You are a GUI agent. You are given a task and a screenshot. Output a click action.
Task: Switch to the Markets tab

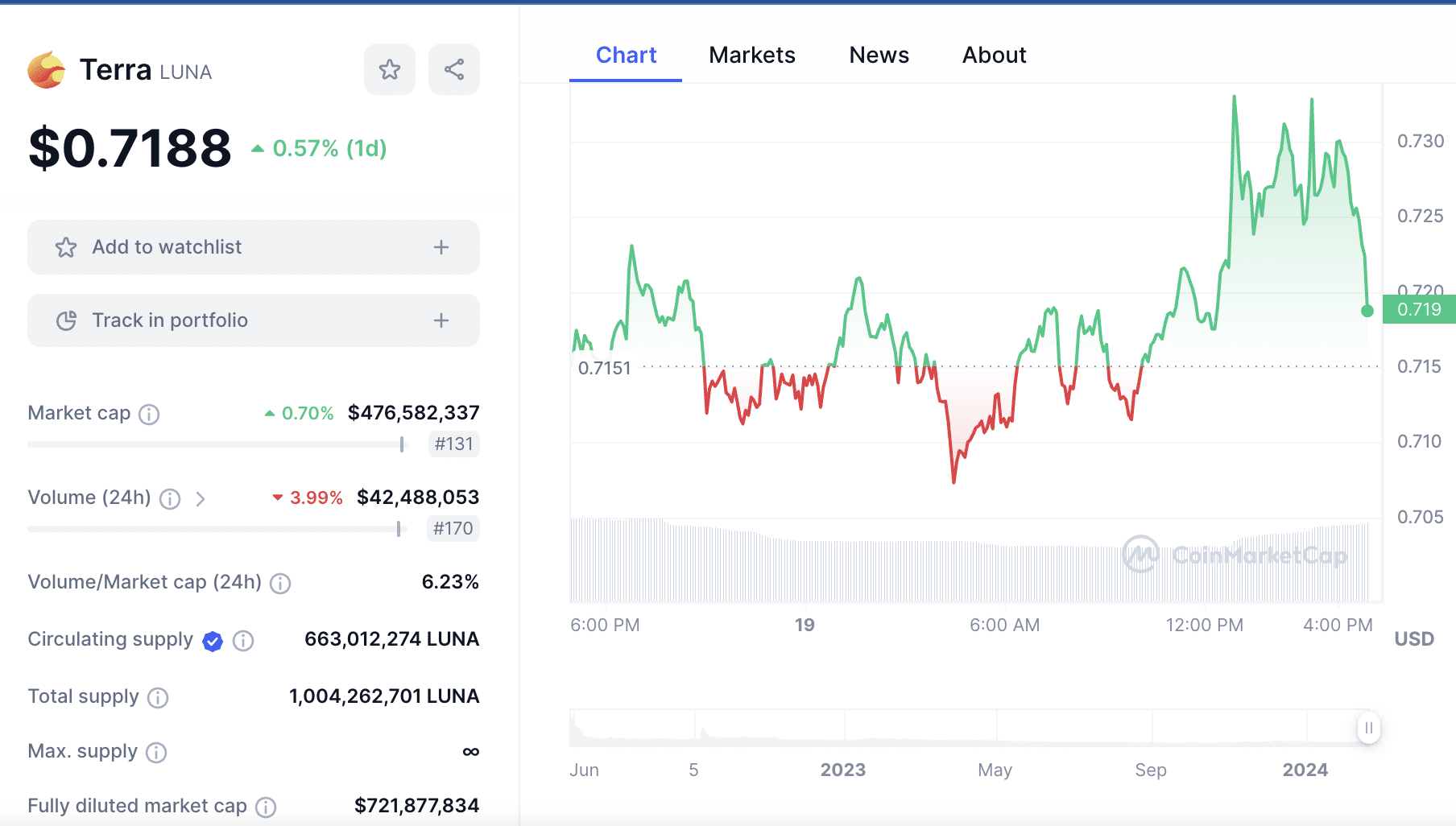tap(751, 55)
